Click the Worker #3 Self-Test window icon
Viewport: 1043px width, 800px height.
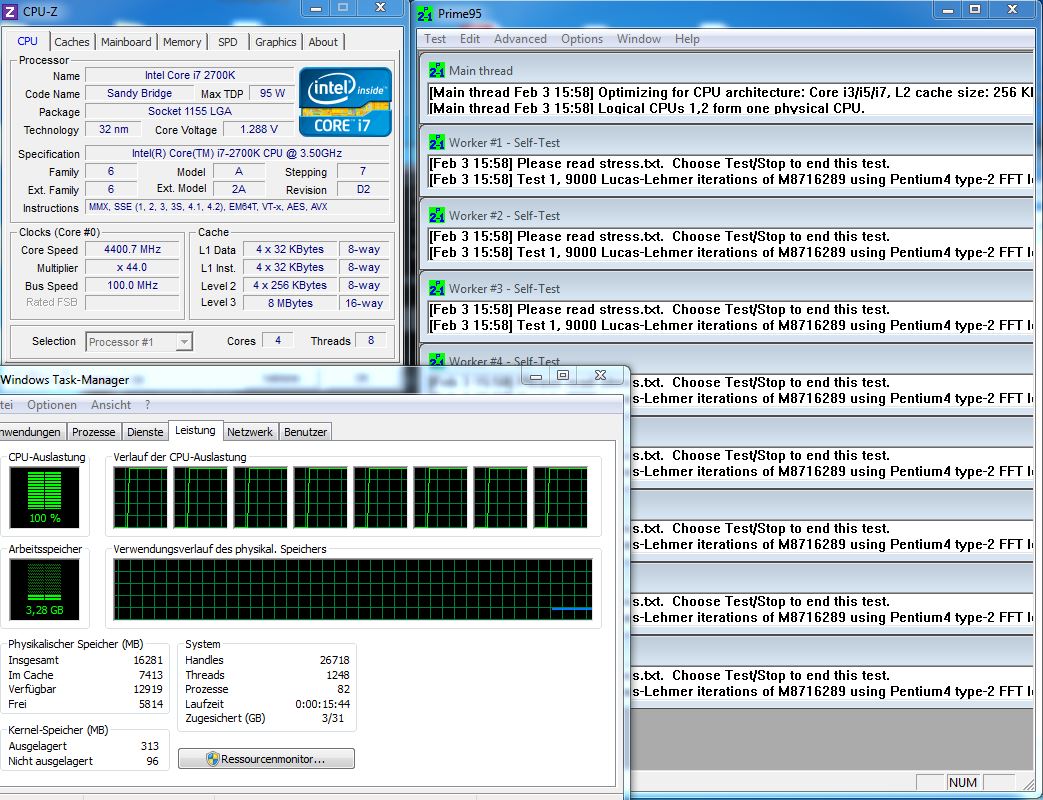(436, 289)
